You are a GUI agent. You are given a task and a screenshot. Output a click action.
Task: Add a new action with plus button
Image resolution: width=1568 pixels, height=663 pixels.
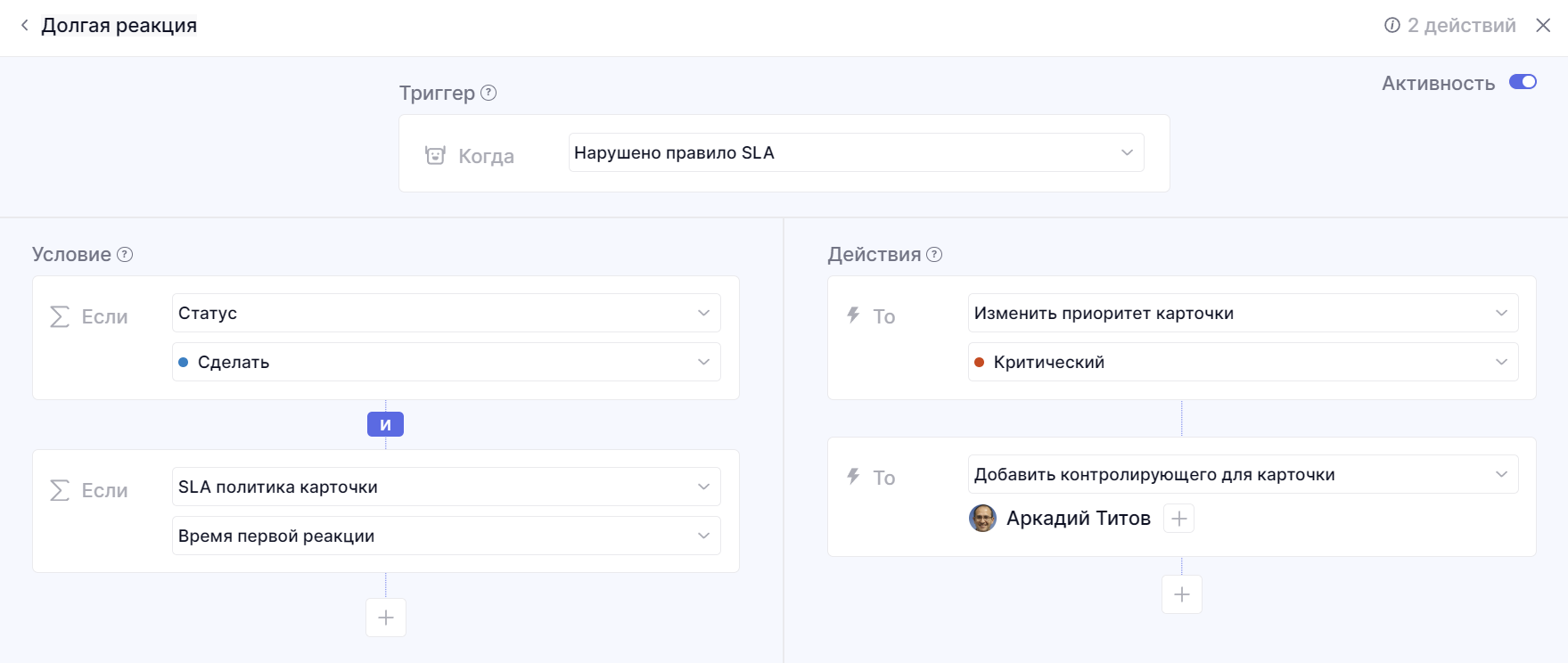(1182, 594)
